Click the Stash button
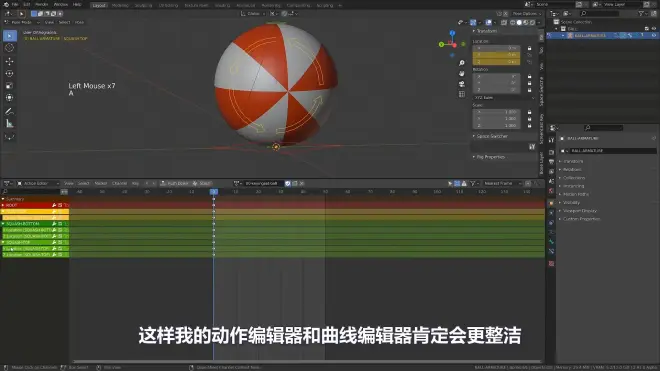Viewport: 660px width, 371px height. pos(202,184)
